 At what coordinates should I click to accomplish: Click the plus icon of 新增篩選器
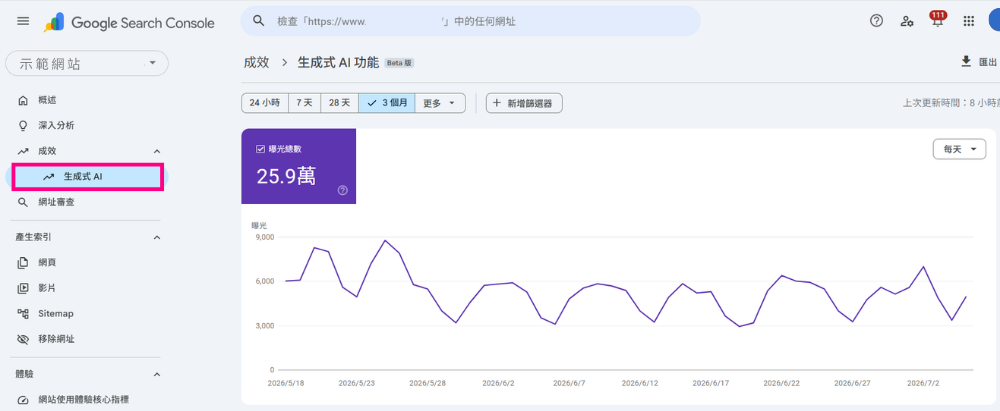(497, 103)
